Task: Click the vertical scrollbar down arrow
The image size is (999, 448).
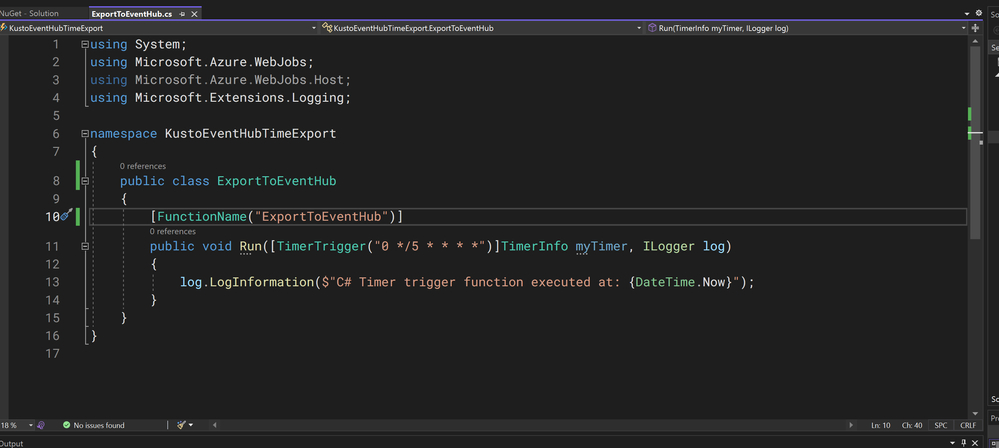Action: pyautogui.click(x=975, y=414)
